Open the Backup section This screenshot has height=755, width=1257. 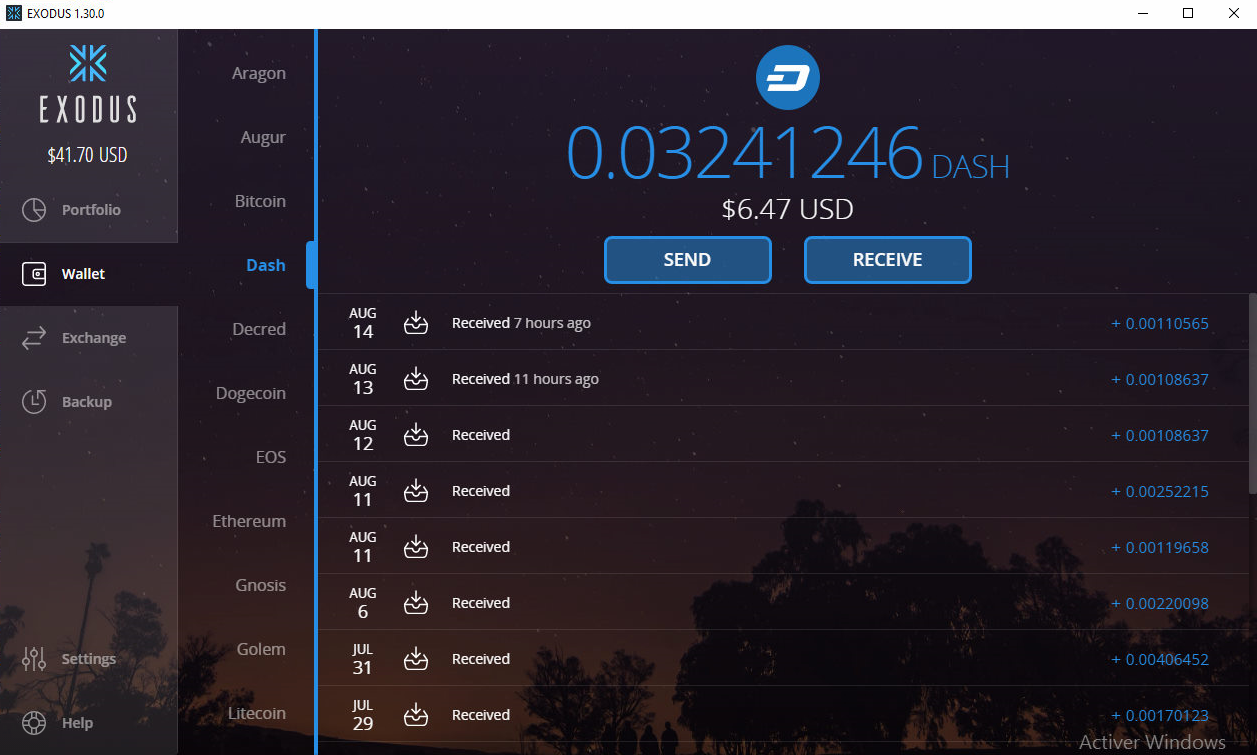(x=89, y=402)
